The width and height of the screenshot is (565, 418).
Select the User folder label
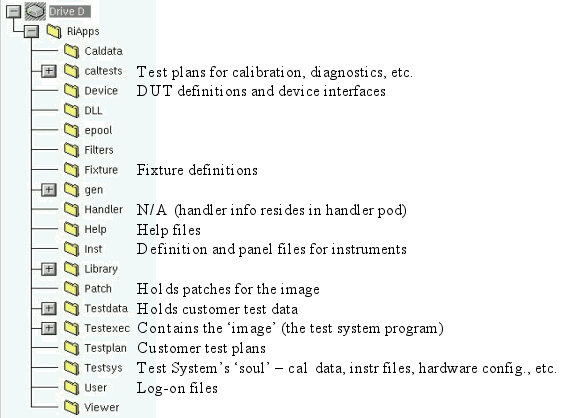click(95, 388)
